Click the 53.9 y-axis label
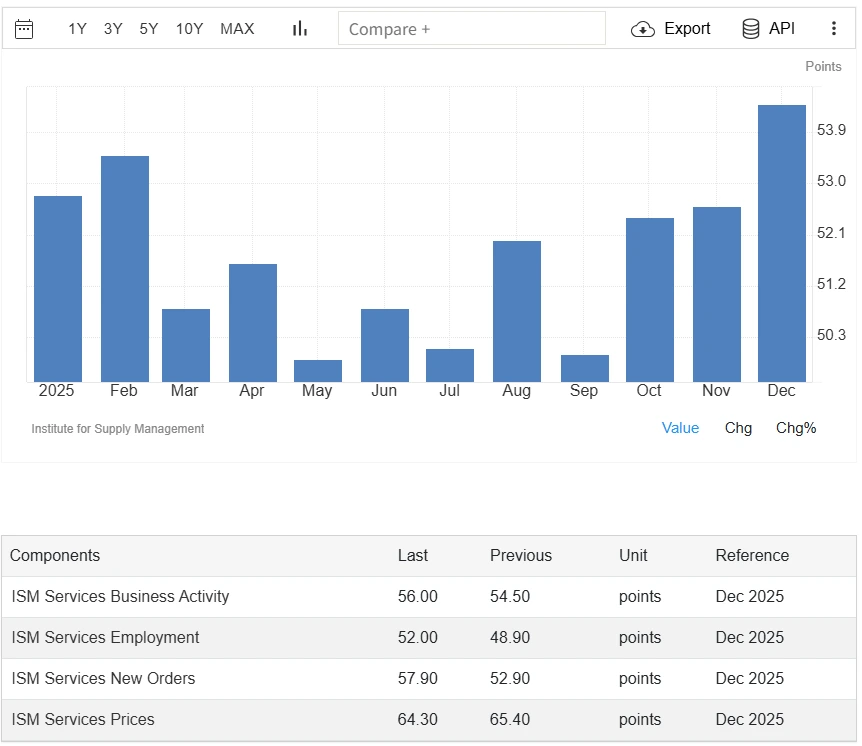Viewport: 862px width, 746px height. (x=831, y=130)
